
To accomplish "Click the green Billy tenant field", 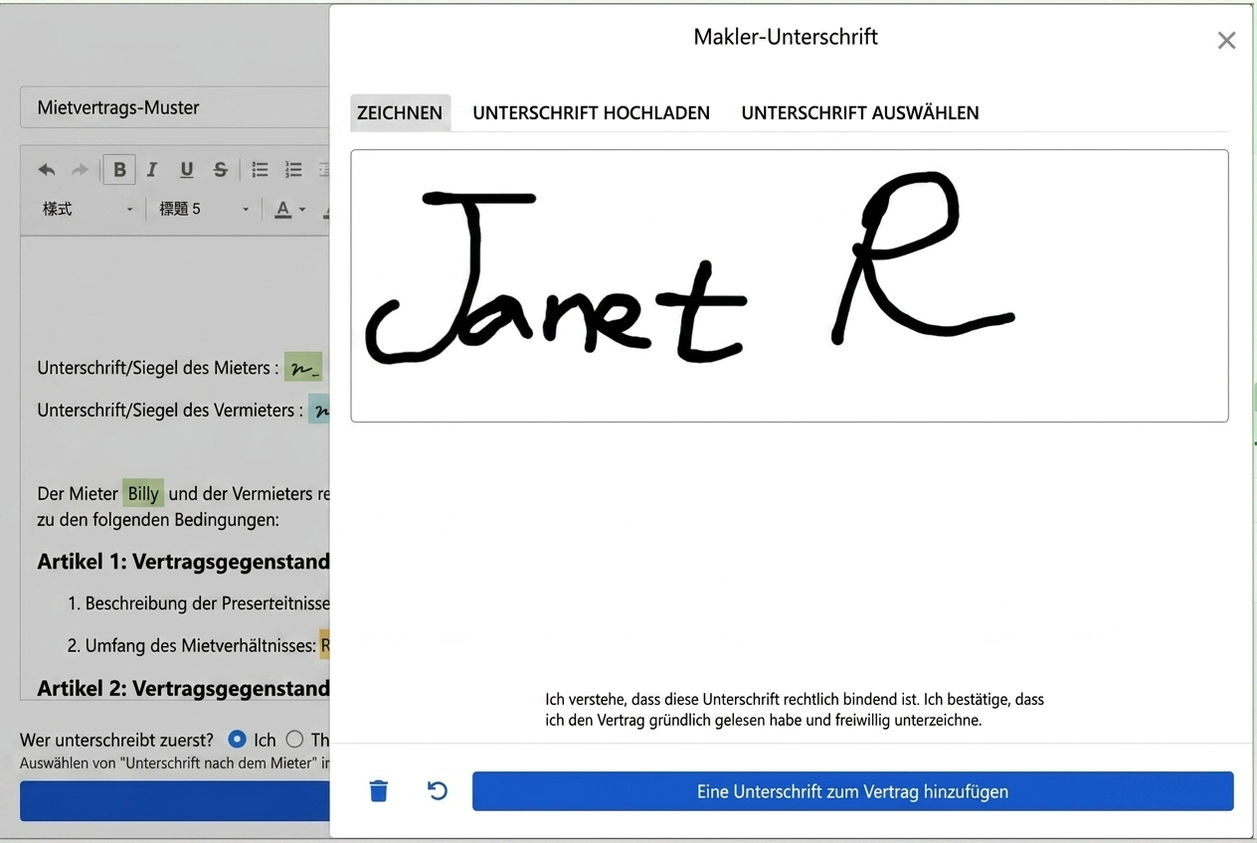I will click(143, 493).
